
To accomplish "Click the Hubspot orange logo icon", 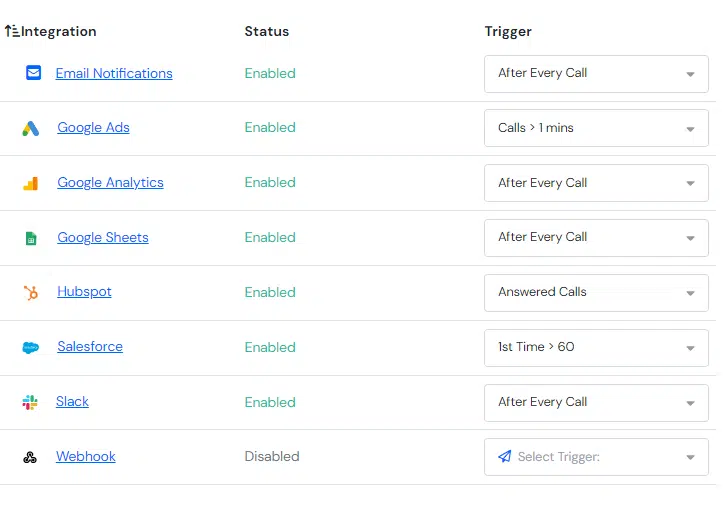I will coord(31,292).
